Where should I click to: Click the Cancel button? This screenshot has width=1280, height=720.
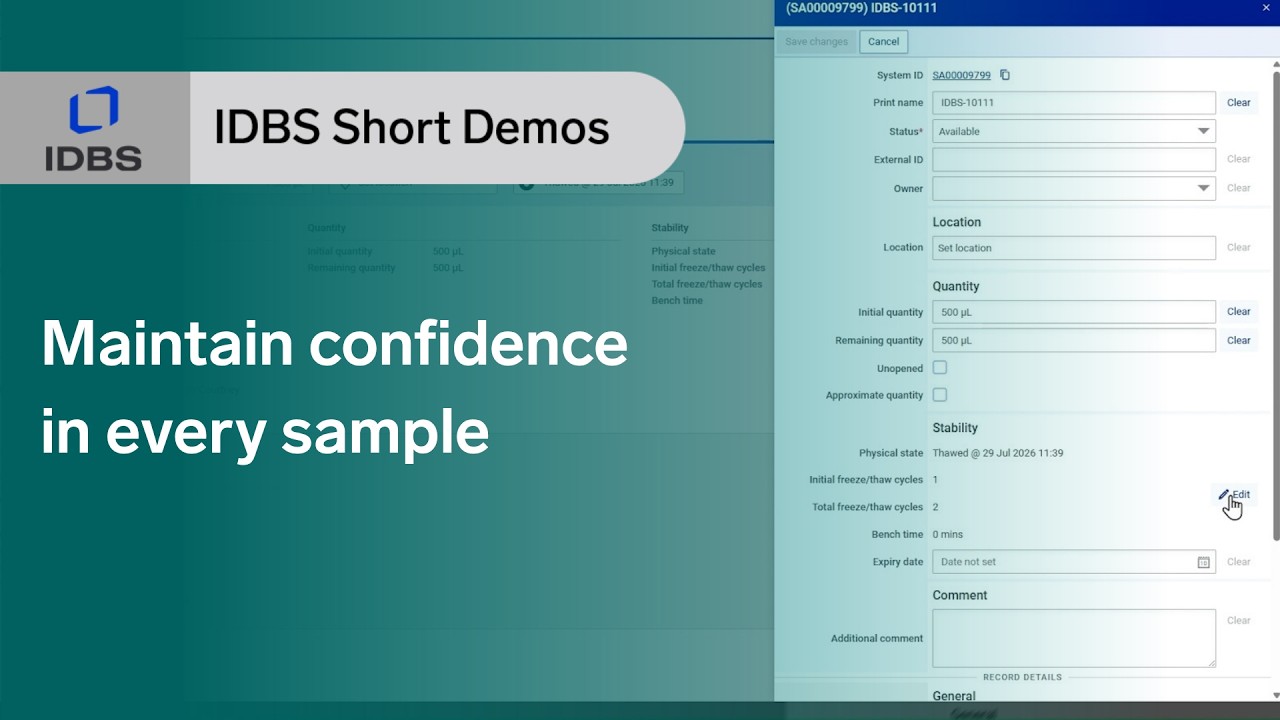pos(883,42)
